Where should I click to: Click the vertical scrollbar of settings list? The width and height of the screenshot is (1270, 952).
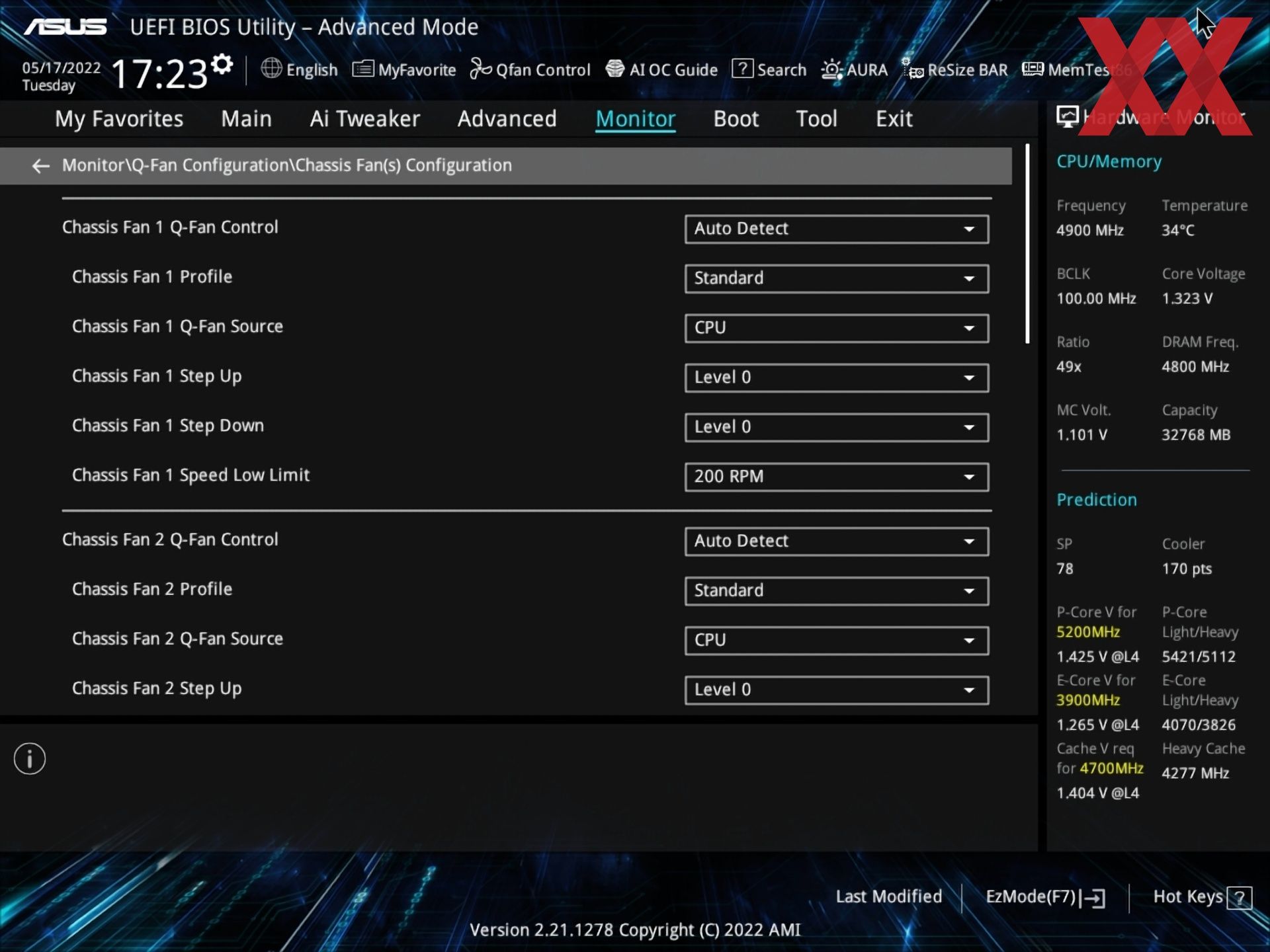click(x=1027, y=243)
